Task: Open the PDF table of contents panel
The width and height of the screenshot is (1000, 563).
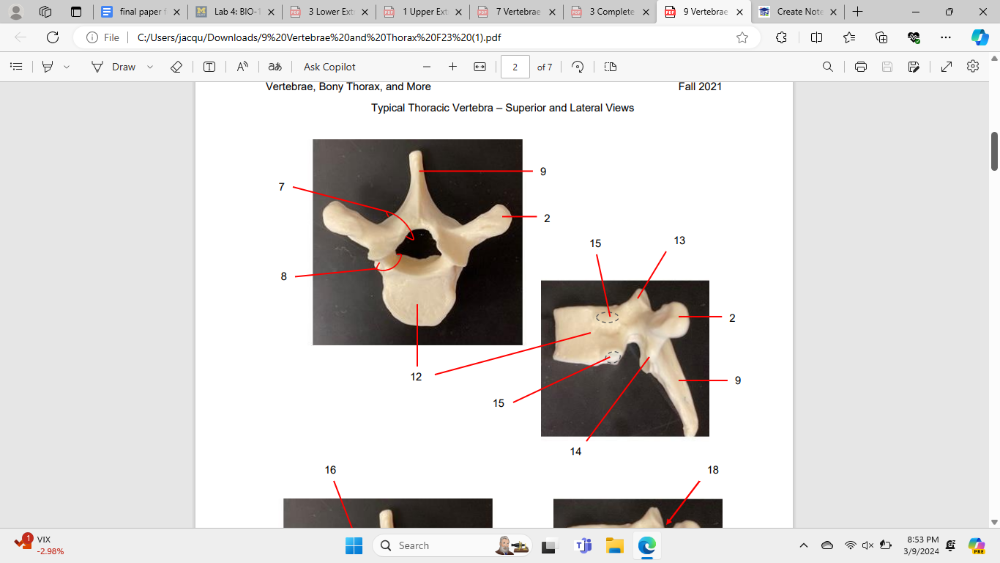Action: pos(16,67)
